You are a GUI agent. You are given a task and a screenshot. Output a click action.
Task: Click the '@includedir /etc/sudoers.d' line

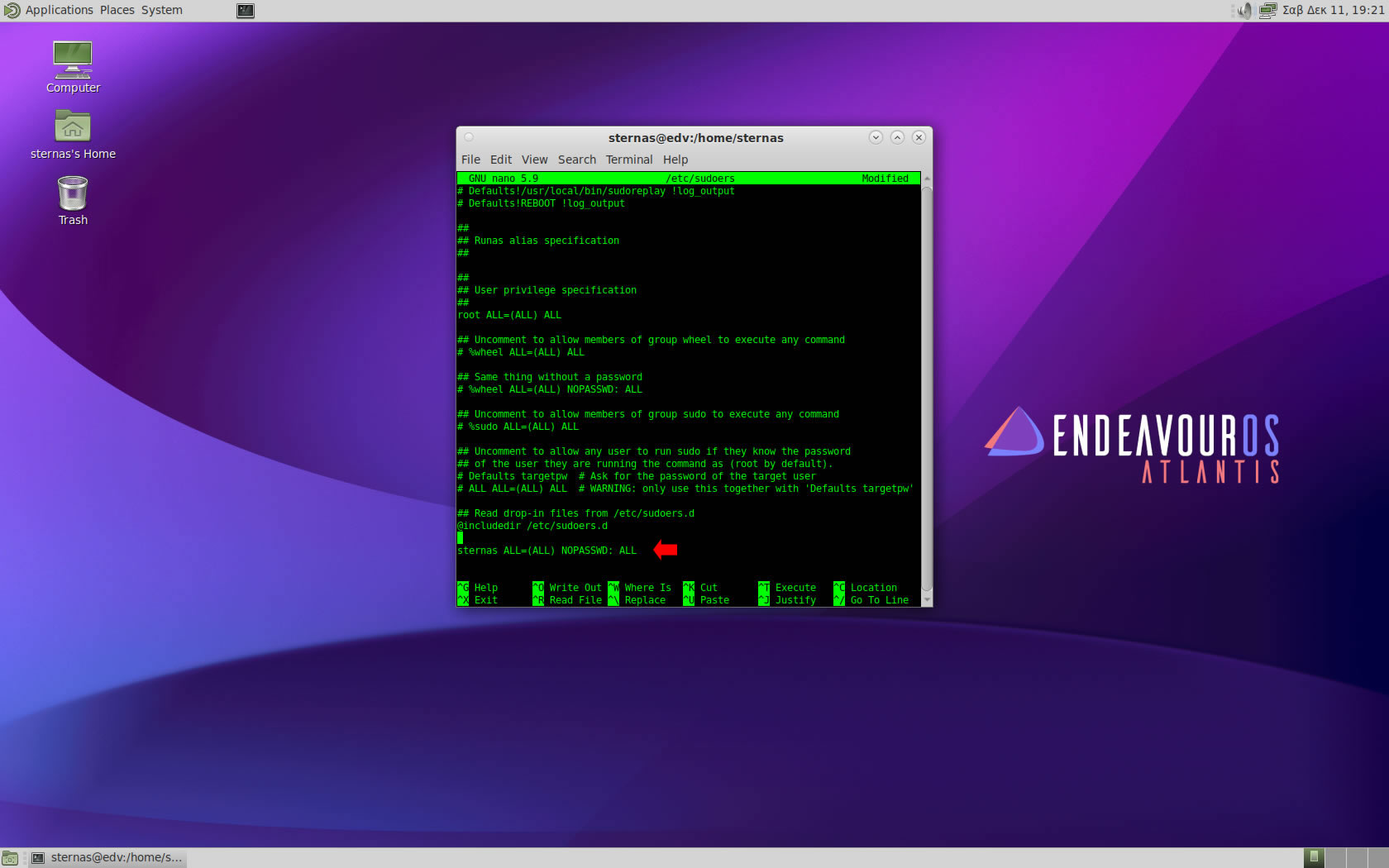pos(532,526)
